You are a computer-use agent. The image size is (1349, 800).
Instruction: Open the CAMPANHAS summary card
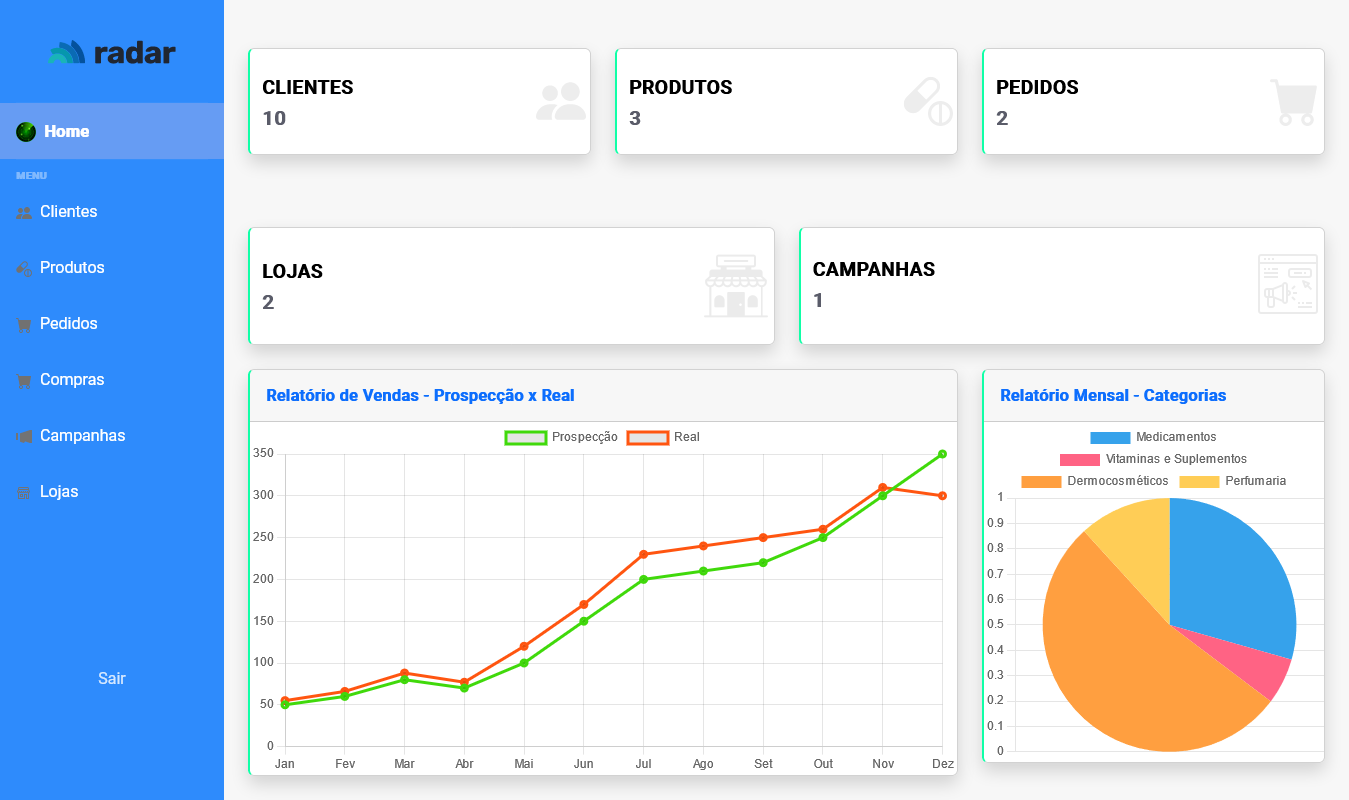point(1062,285)
